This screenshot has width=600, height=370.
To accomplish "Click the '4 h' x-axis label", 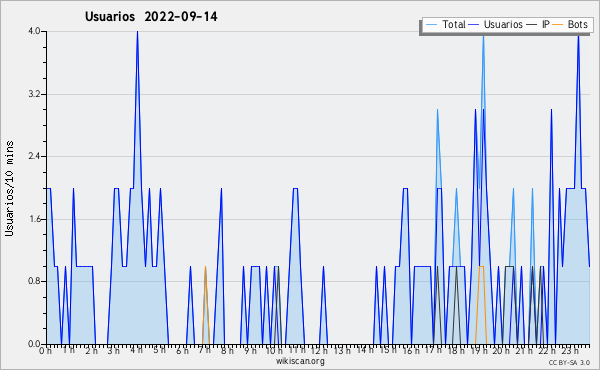I will [x=137, y=350].
